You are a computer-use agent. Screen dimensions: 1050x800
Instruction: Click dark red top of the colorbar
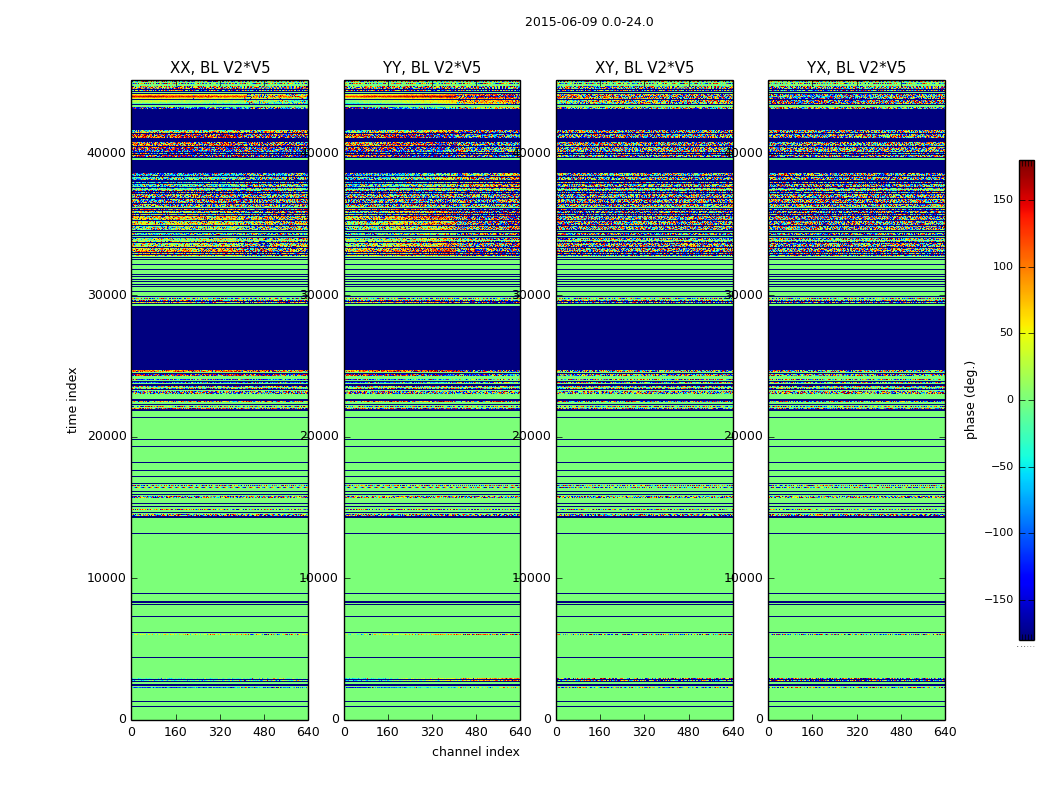click(1026, 166)
